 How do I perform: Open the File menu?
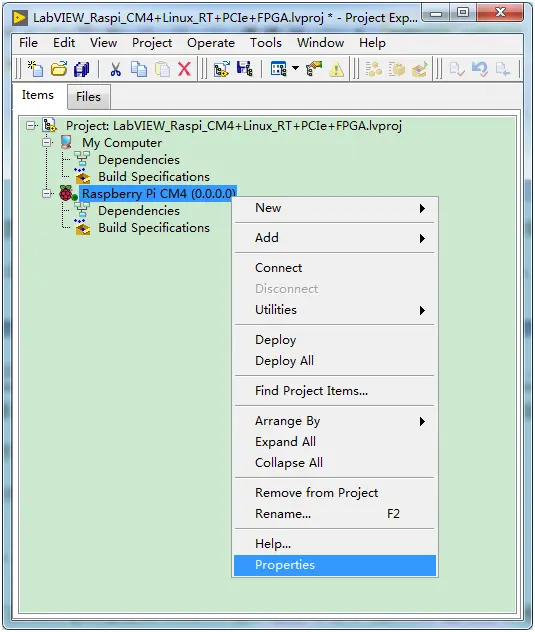(28, 43)
